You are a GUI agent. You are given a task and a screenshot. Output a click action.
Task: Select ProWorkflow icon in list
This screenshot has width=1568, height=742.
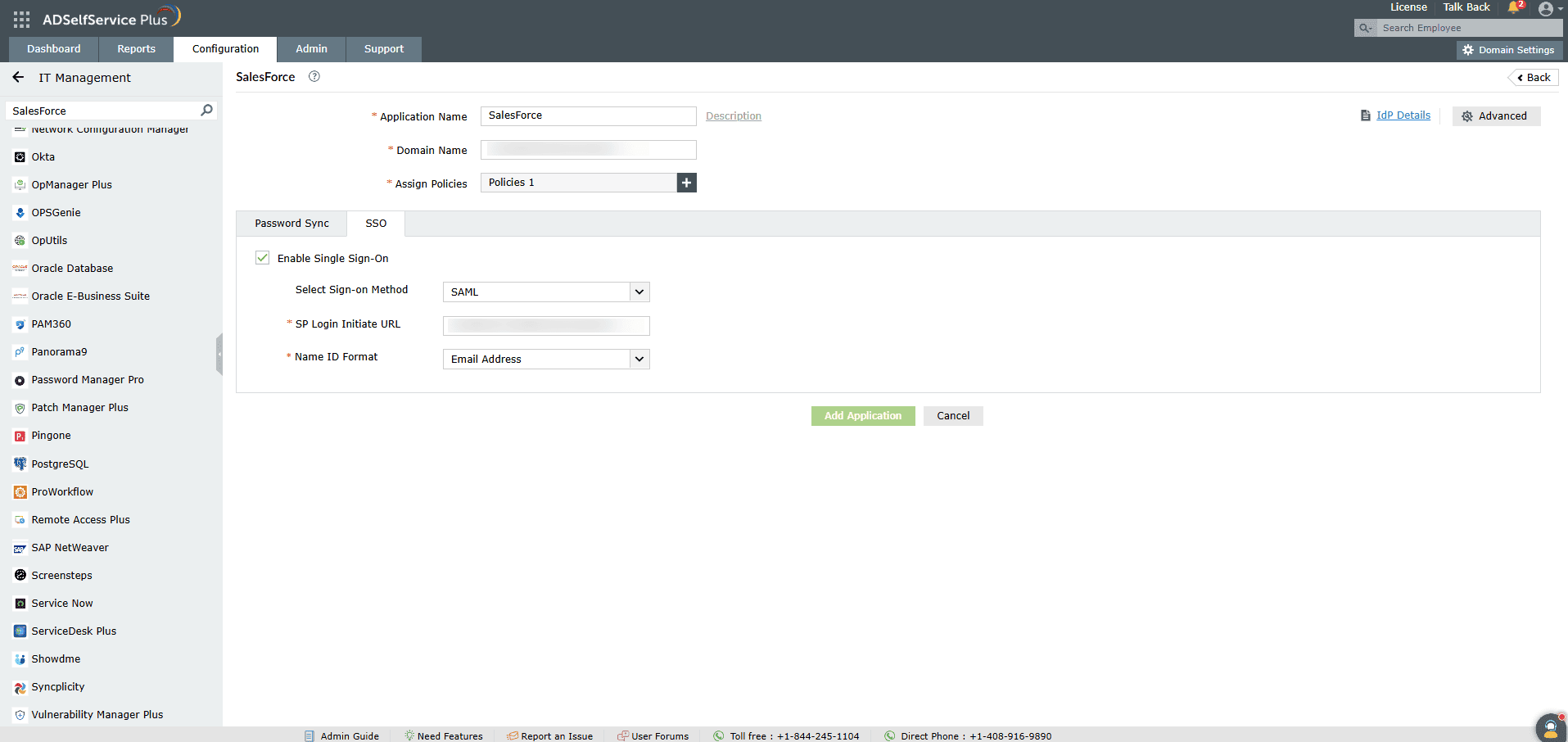(20, 492)
